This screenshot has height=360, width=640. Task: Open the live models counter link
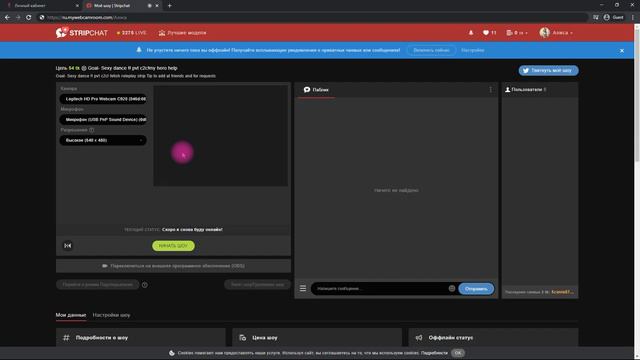[x=131, y=33]
